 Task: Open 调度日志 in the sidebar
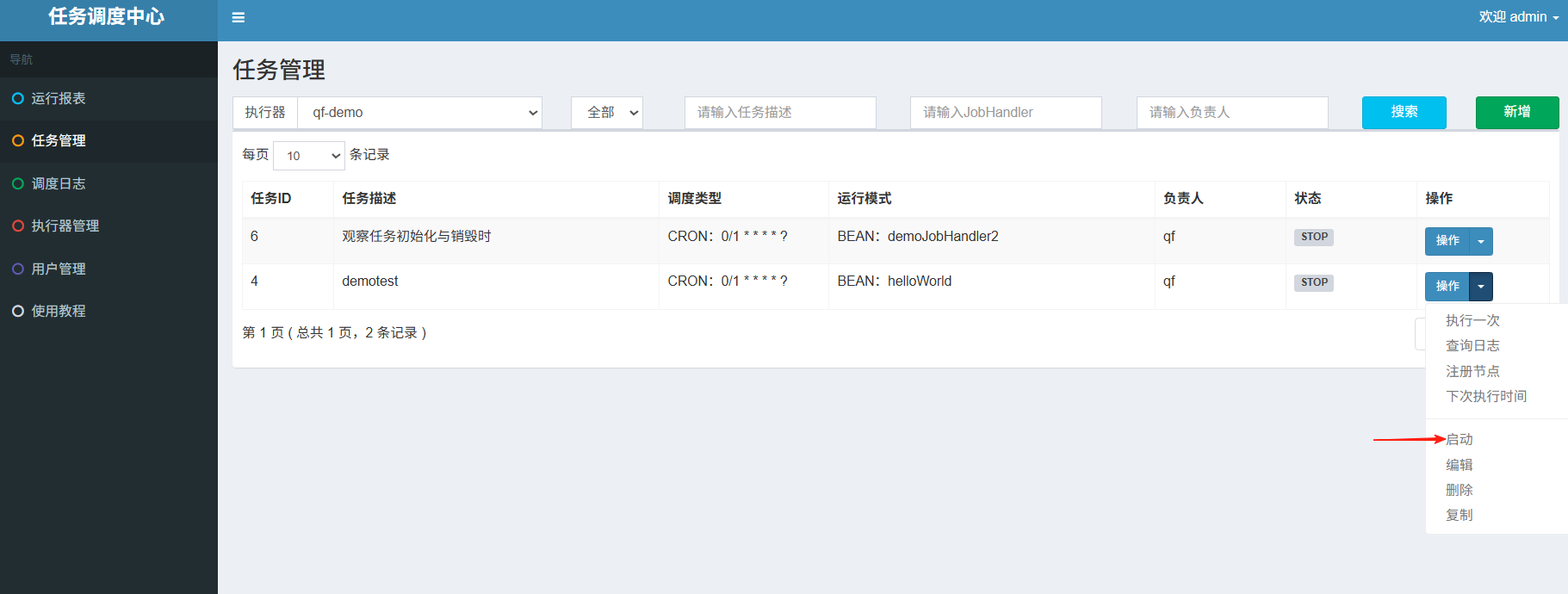[108, 183]
